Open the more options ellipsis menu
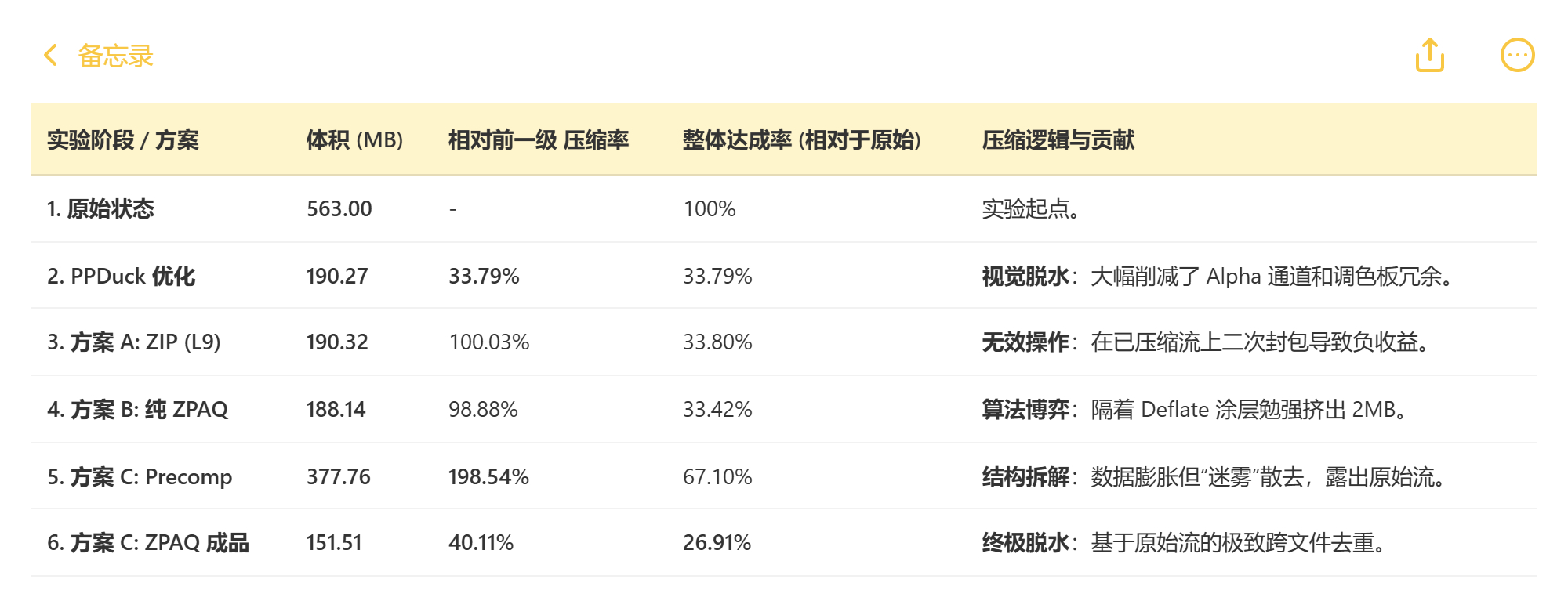Viewport: 1568px width, 608px height. click(x=1517, y=56)
